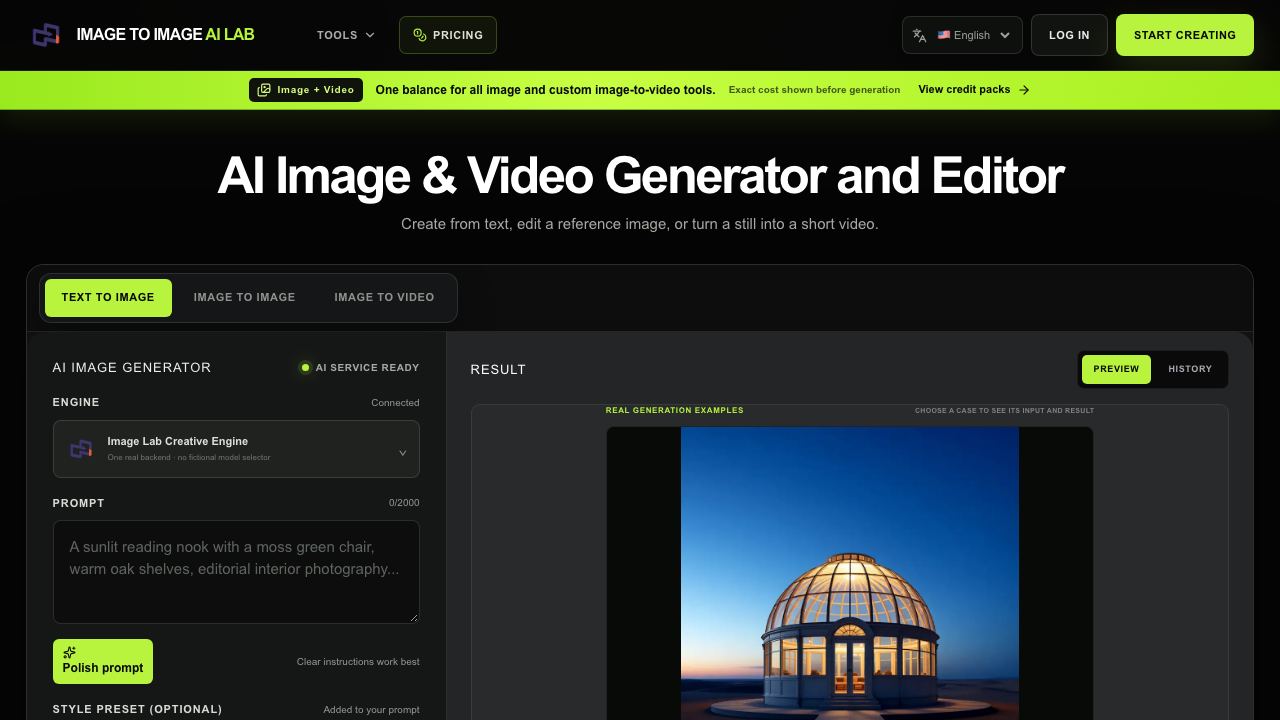
Task: Switch to the Image to Video tab
Action: tap(384, 298)
